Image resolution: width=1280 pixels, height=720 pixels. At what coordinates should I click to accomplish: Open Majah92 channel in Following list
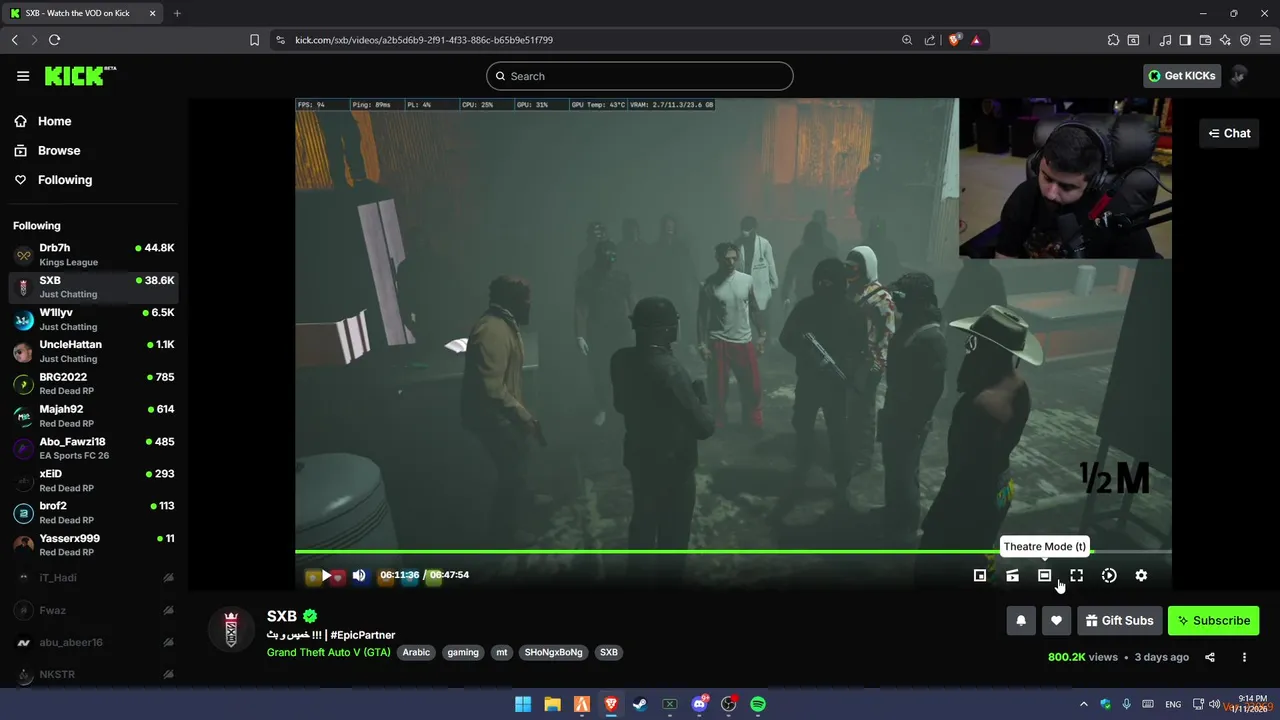94,416
